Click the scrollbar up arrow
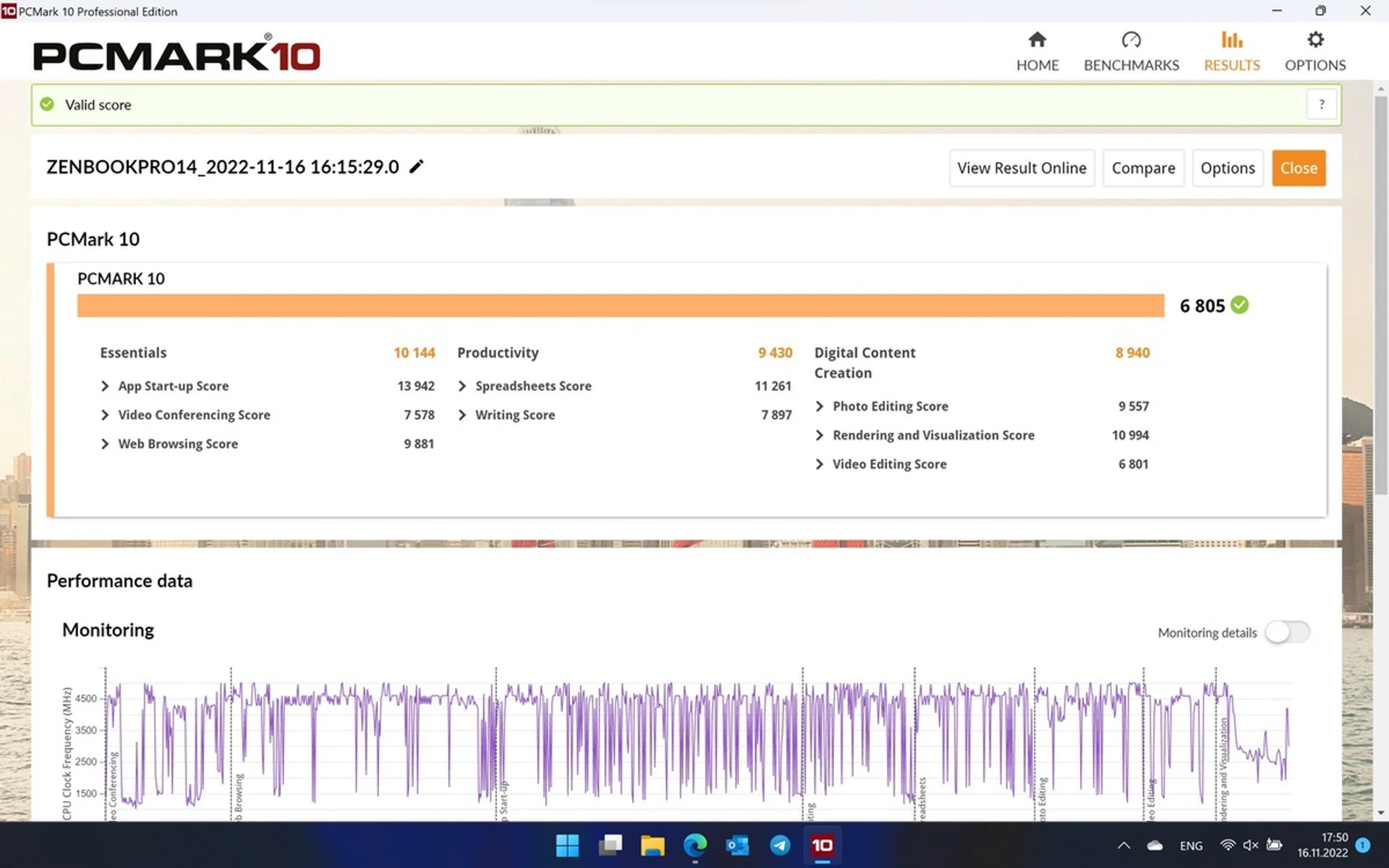Viewport: 1389px width, 868px height. (x=1381, y=89)
